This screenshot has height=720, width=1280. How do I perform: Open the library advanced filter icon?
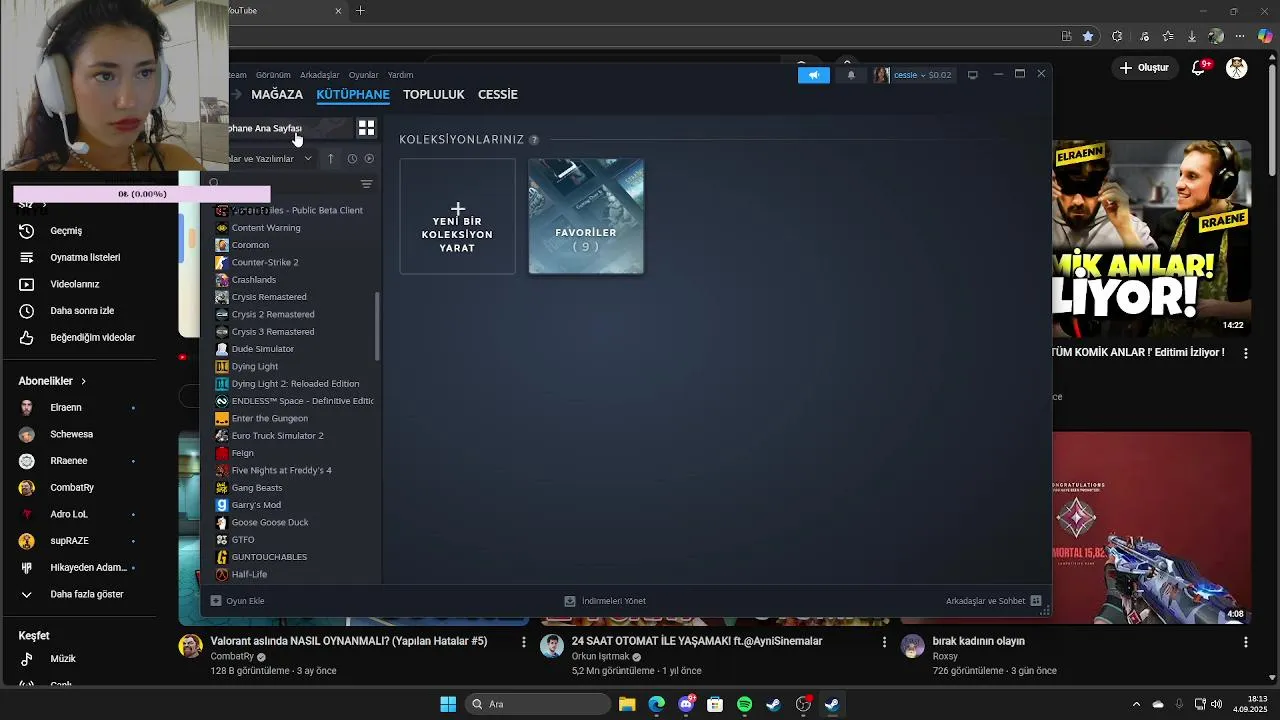click(366, 184)
